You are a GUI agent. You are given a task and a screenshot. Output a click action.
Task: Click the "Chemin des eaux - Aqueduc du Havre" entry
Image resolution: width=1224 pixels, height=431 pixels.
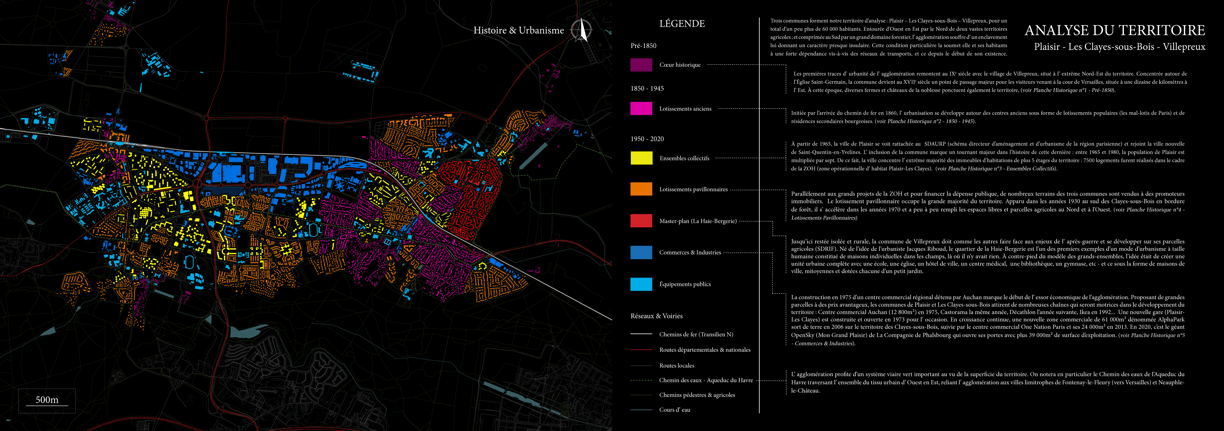[x=706, y=380]
